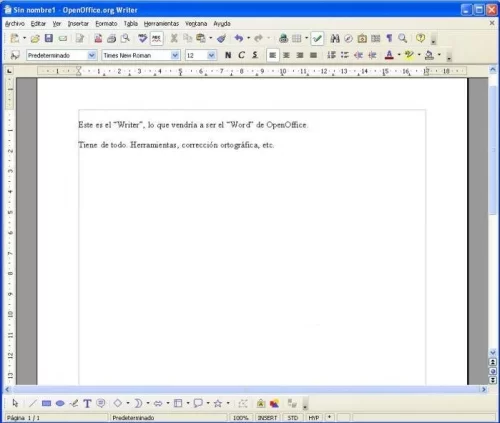Apply highlighting color marker
This screenshot has height=423, width=500.
409,55
